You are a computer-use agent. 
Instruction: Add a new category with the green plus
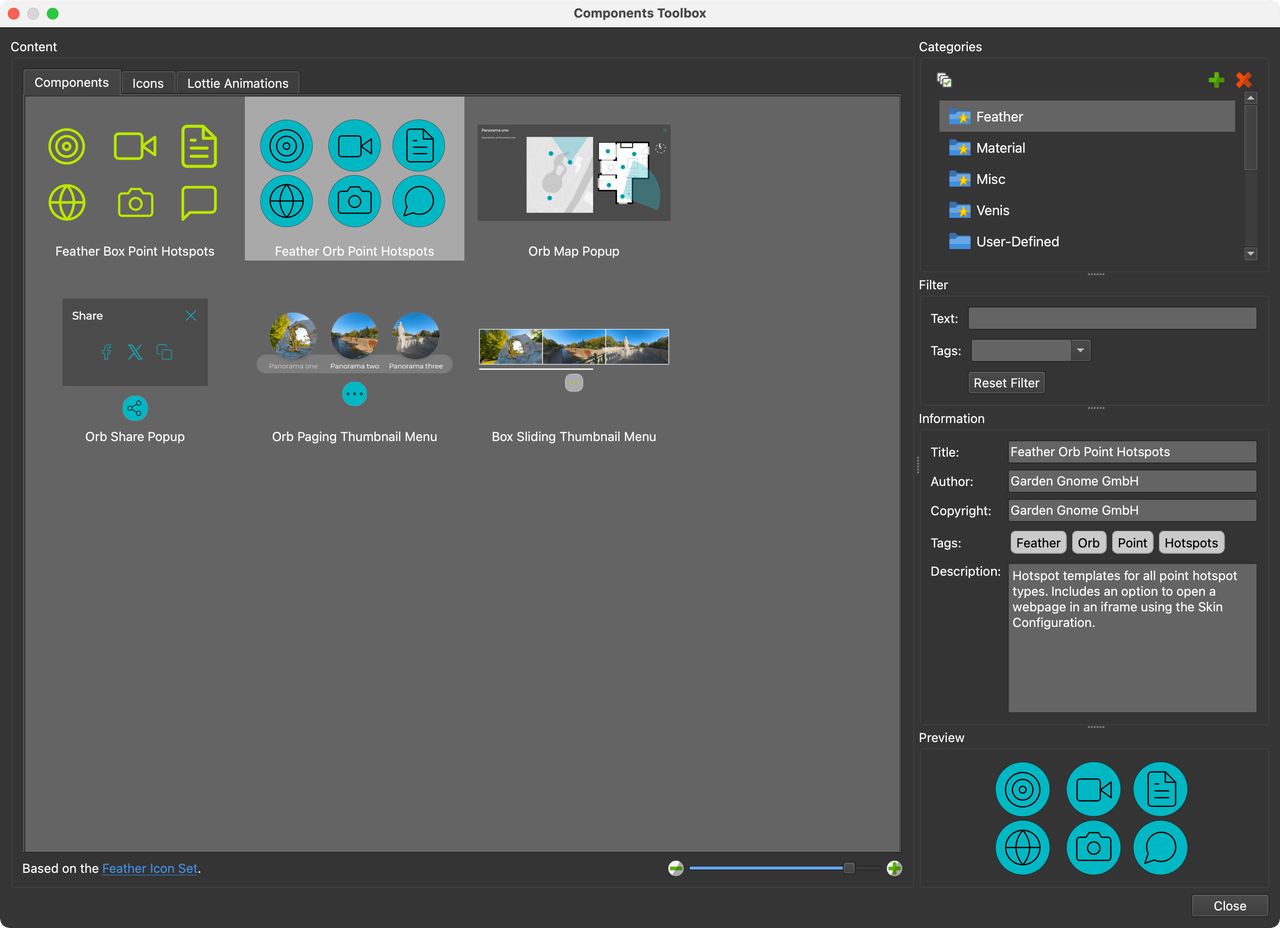[x=1216, y=79]
